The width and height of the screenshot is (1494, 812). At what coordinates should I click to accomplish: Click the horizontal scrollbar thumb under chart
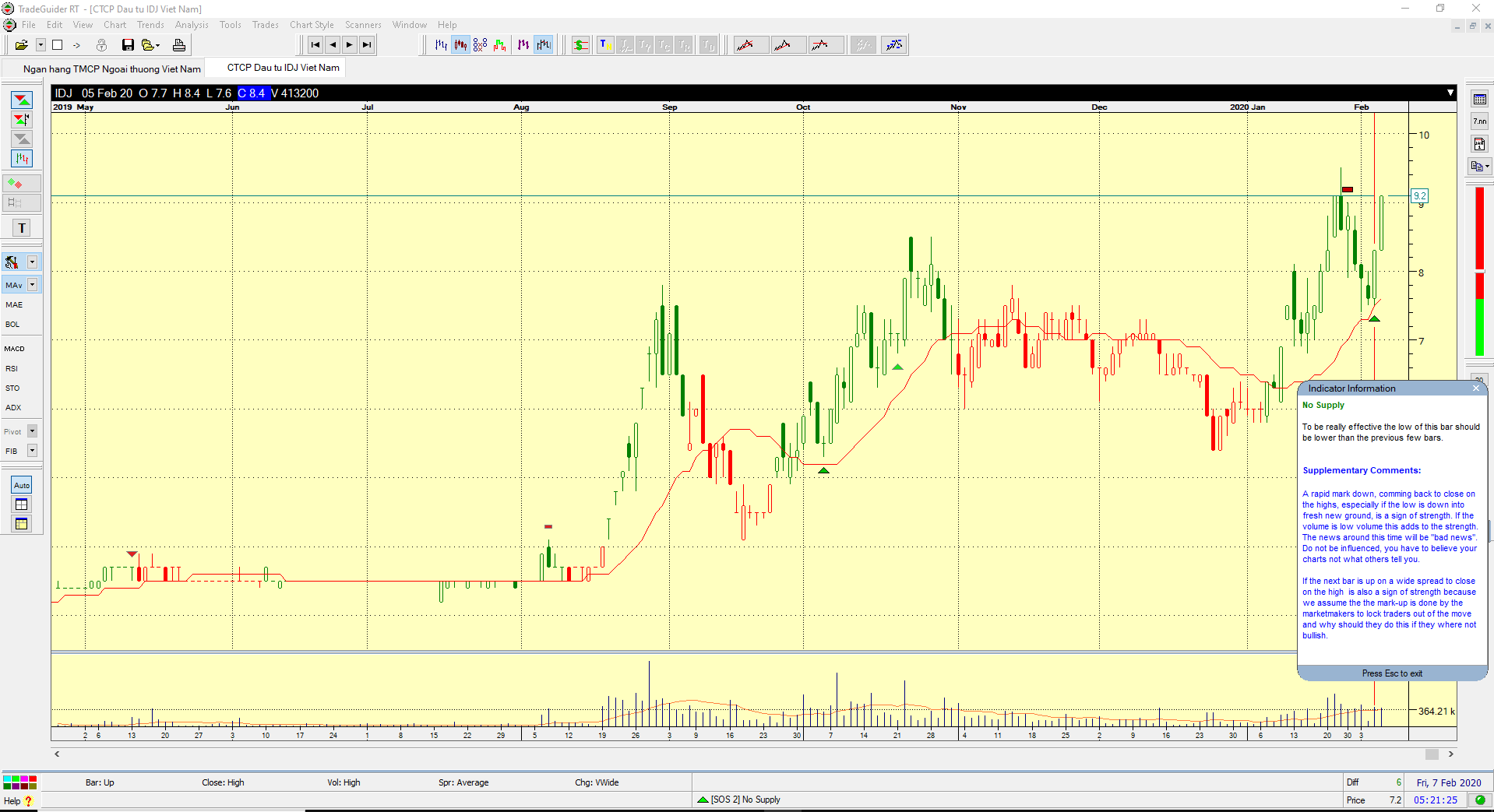pos(1432,754)
